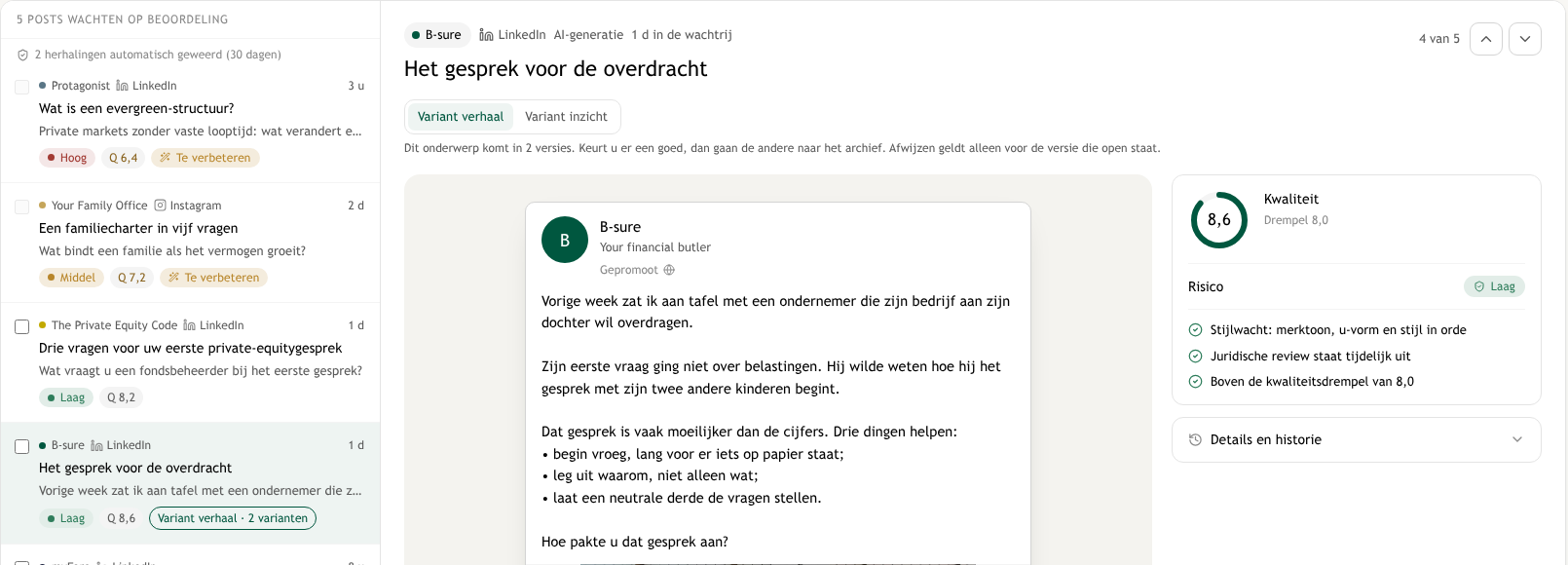Tick checkbox for Drie vragen voor uw eerste private-equitygesprek
The image size is (1568, 565).
tap(21, 326)
